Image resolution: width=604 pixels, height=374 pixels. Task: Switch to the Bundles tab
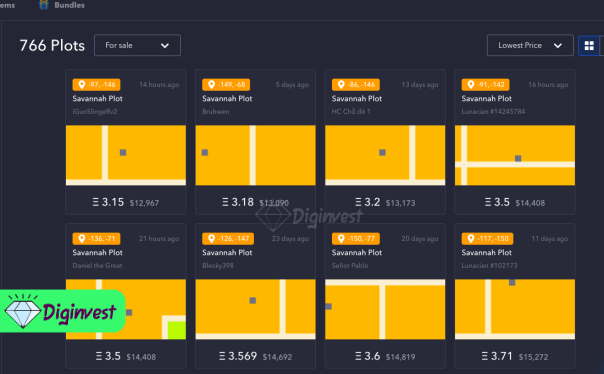click(62, 5)
